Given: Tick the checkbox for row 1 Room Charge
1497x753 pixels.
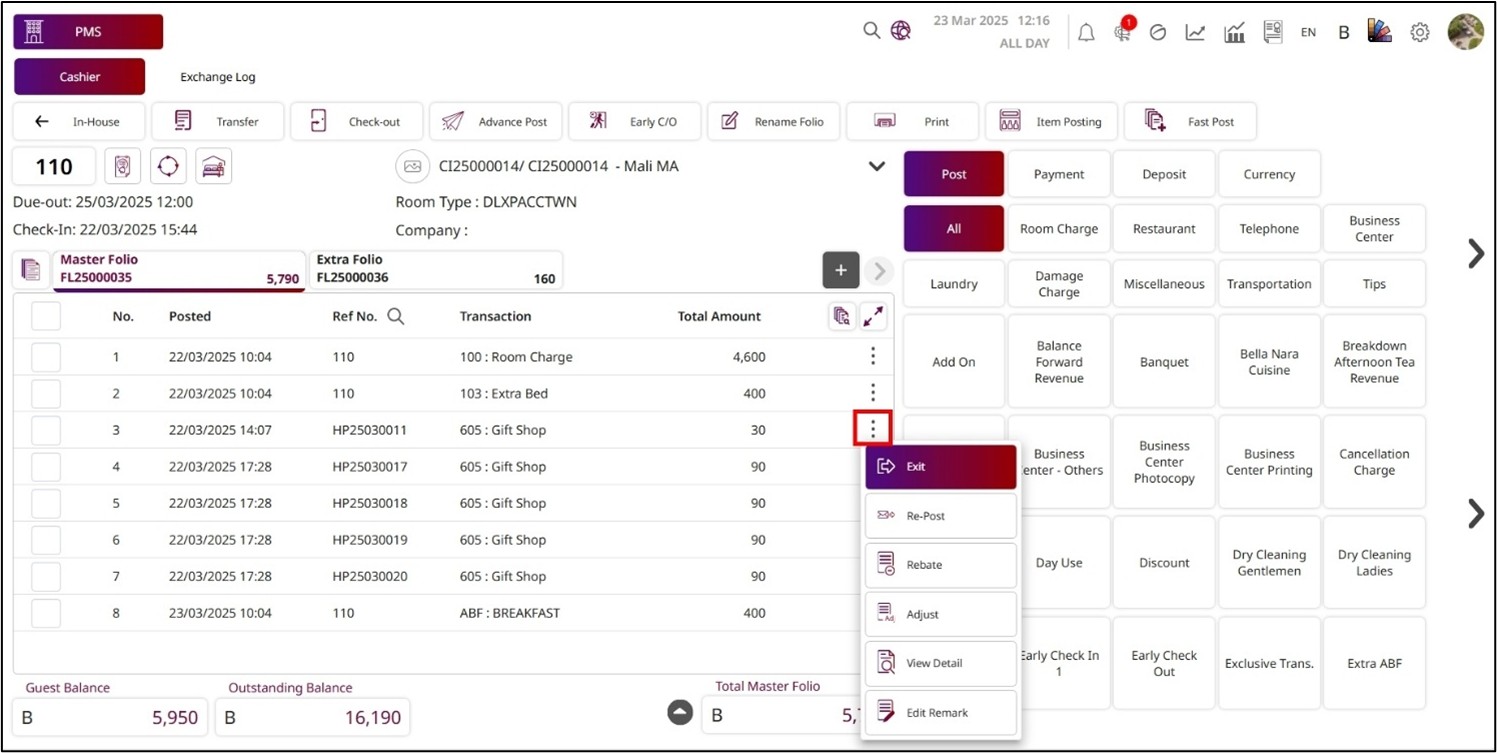Looking at the screenshot, I should [x=46, y=357].
